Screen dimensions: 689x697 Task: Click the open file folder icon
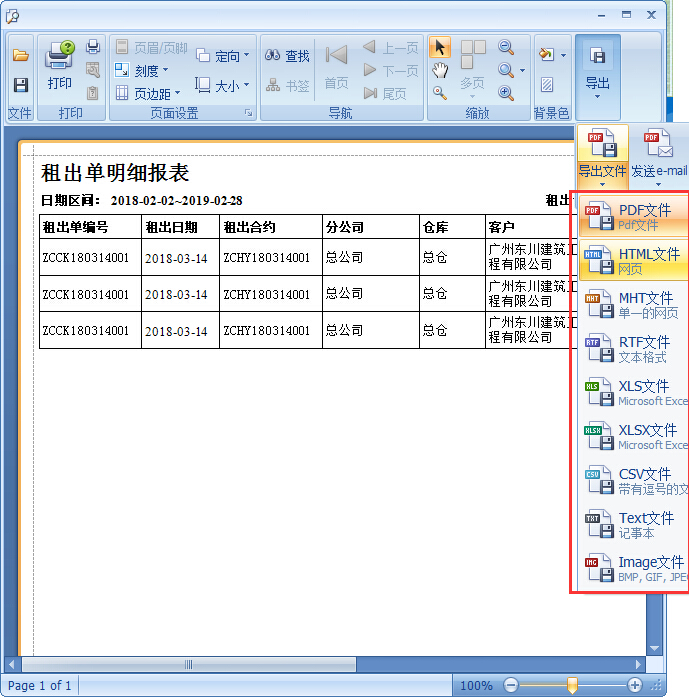[20, 56]
